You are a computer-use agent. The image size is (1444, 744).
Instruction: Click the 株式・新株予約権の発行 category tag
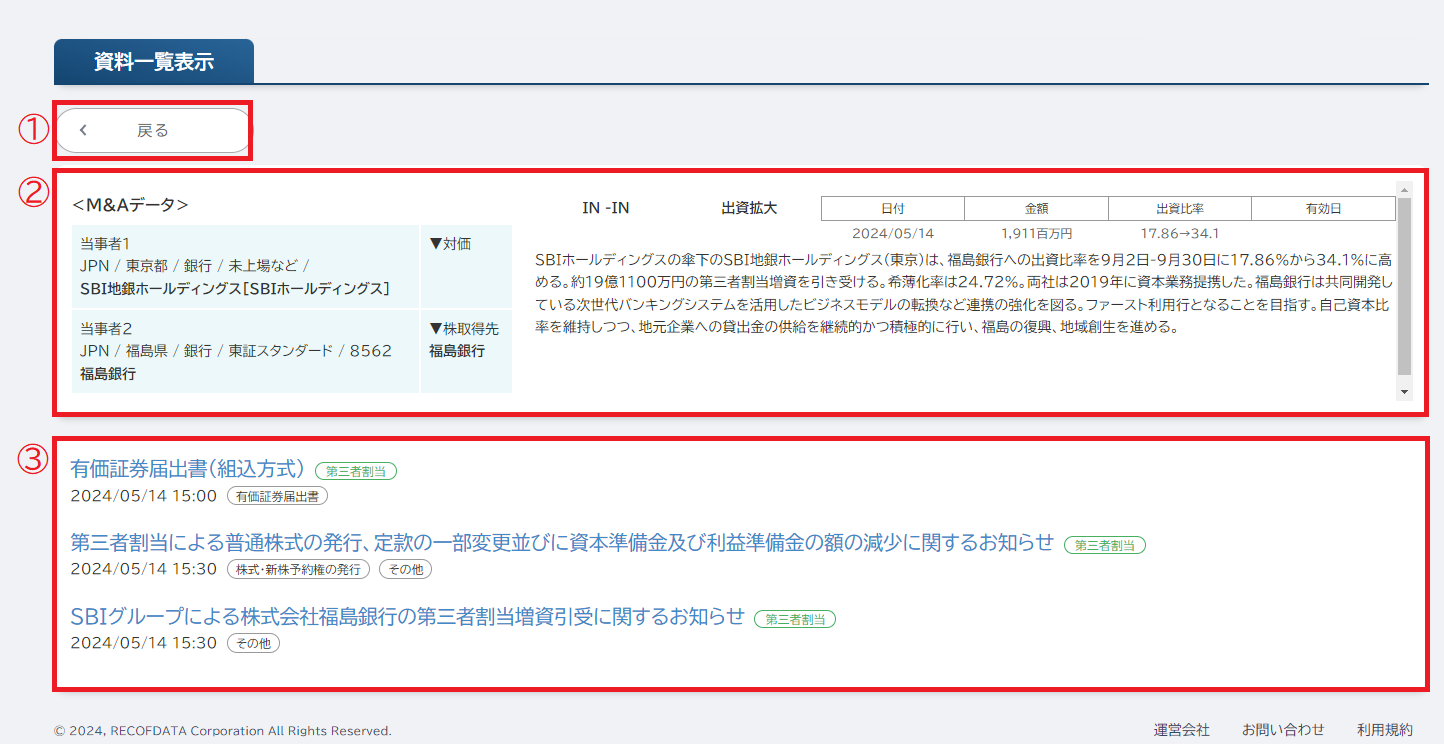click(x=298, y=569)
